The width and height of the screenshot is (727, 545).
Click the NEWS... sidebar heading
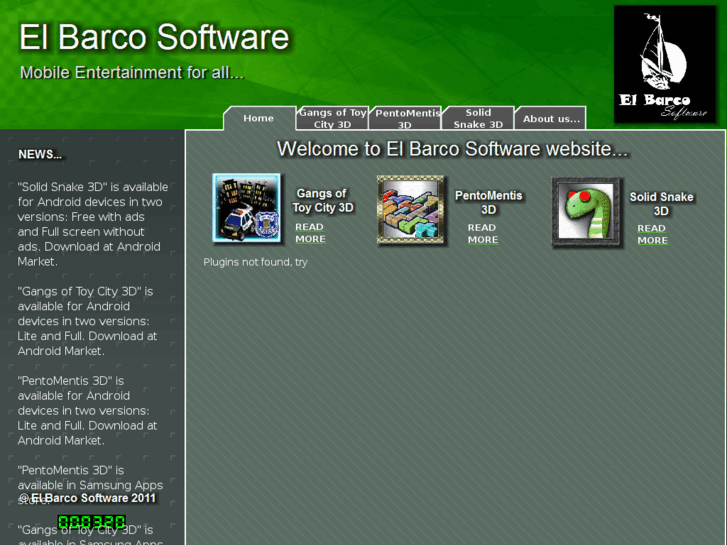tap(40, 154)
